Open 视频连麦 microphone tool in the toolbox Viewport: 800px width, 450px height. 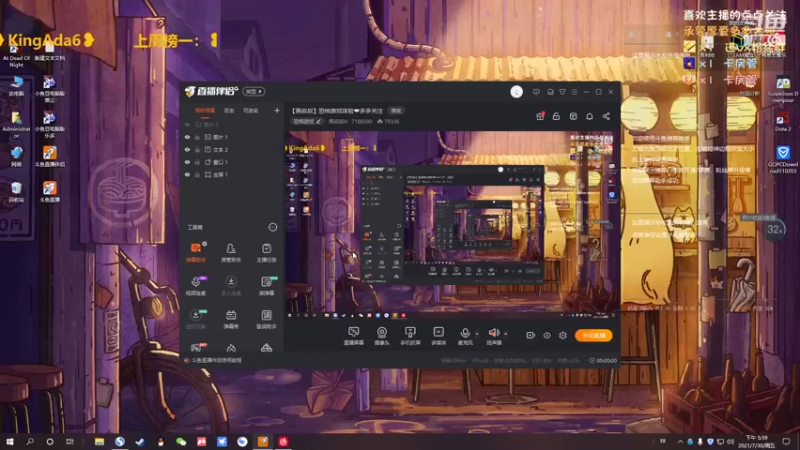196,286
